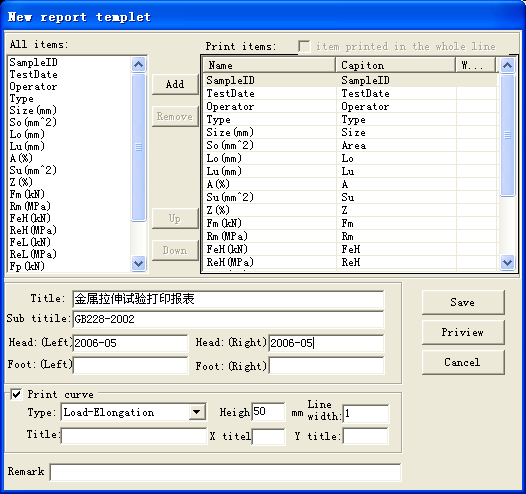This screenshot has width=526, height=494.
Task: Select Rm(MPa) in All items list
Action: pyautogui.click(x=30, y=206)
